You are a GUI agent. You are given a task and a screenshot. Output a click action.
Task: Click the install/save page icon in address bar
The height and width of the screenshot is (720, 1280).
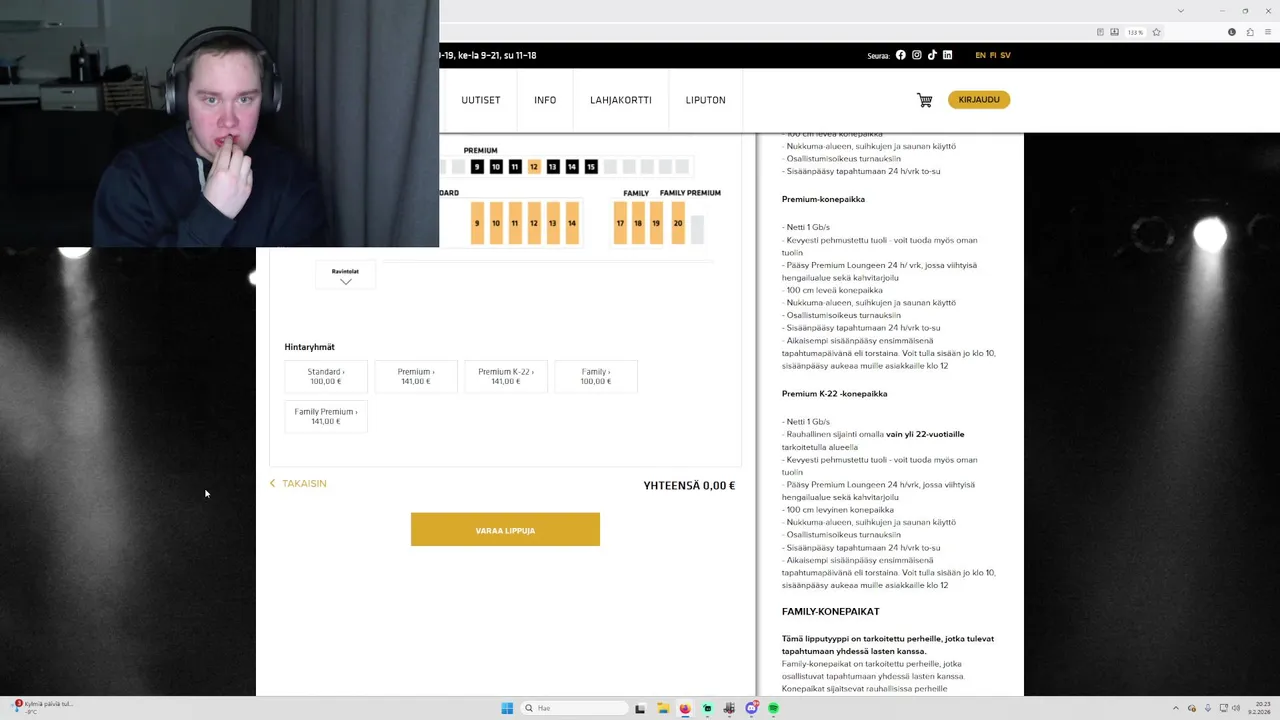pos(1114,32)
